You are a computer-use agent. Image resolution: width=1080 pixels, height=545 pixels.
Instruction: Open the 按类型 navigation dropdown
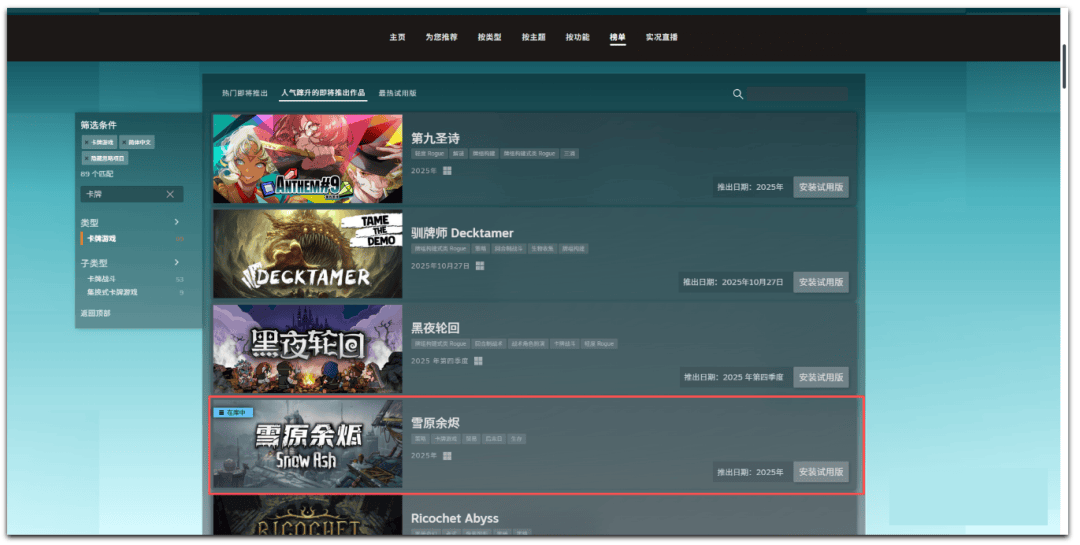point(489,37)
